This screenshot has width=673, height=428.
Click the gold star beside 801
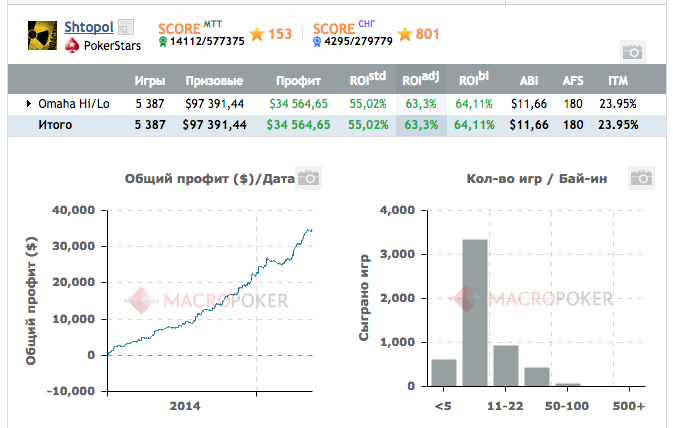tap(404, 35)
